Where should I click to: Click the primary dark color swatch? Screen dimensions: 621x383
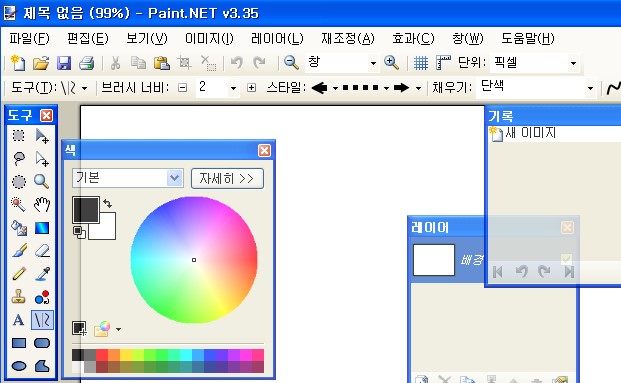[x=86, y=210]
